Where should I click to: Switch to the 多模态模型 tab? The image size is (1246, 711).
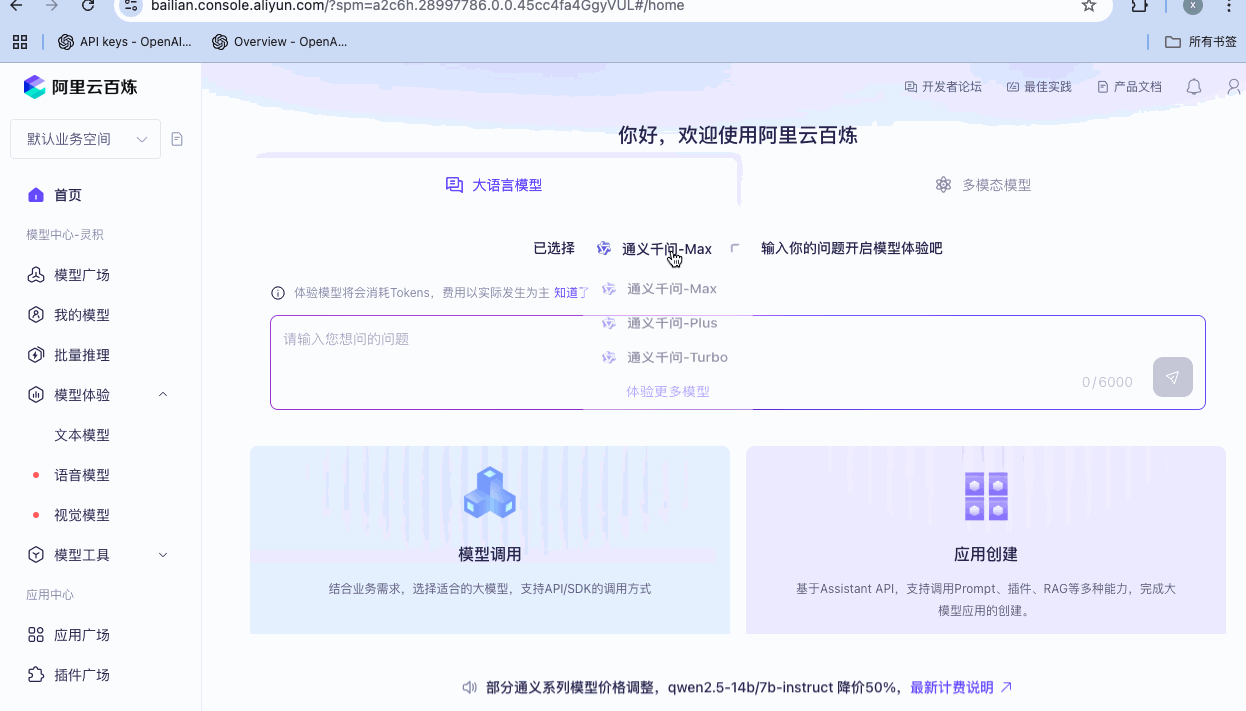pyautogui.click(x=983, y=185)
